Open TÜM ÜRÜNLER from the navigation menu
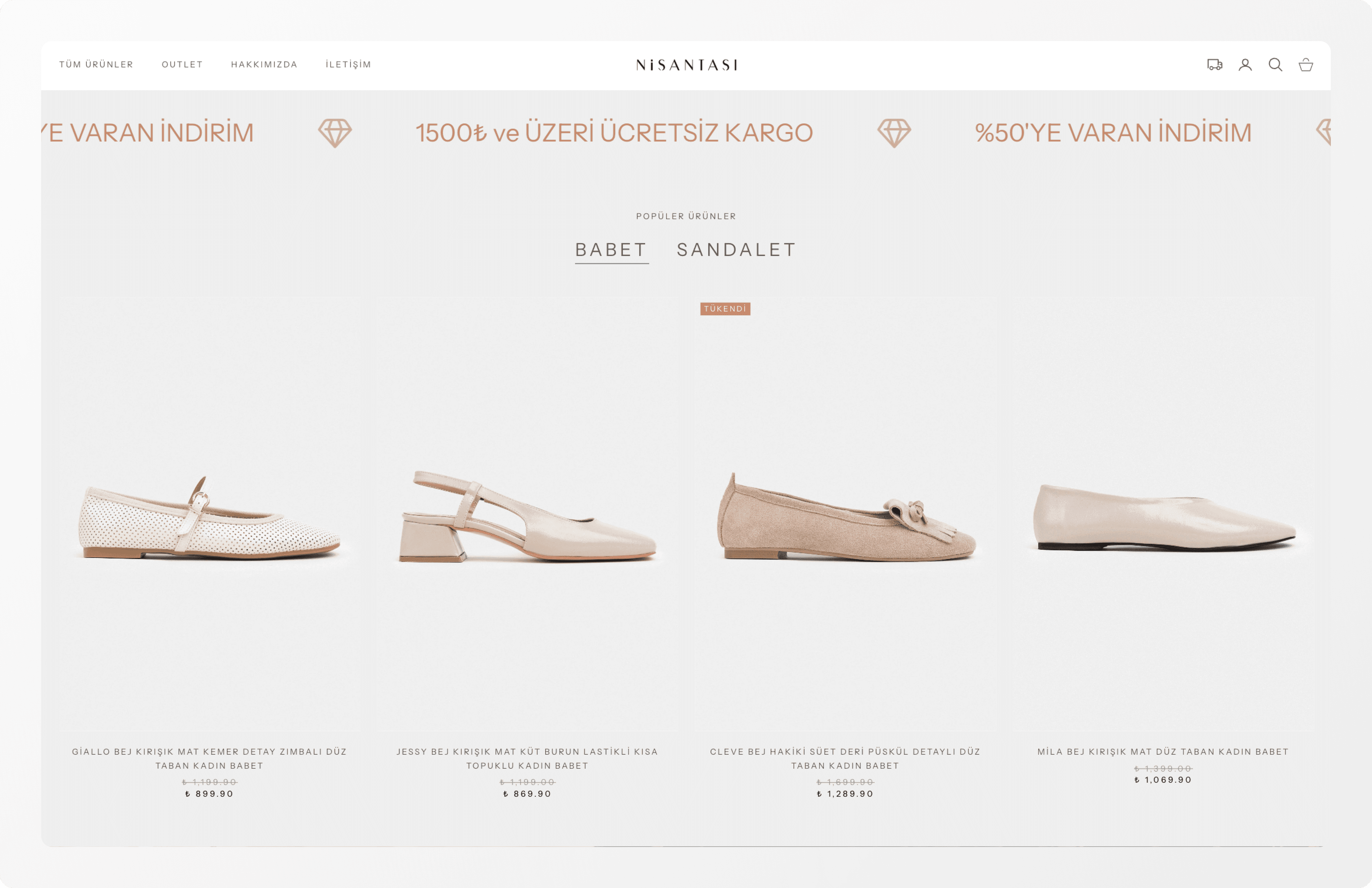The height and width of the screenshot is (888, 1372). 96,65
